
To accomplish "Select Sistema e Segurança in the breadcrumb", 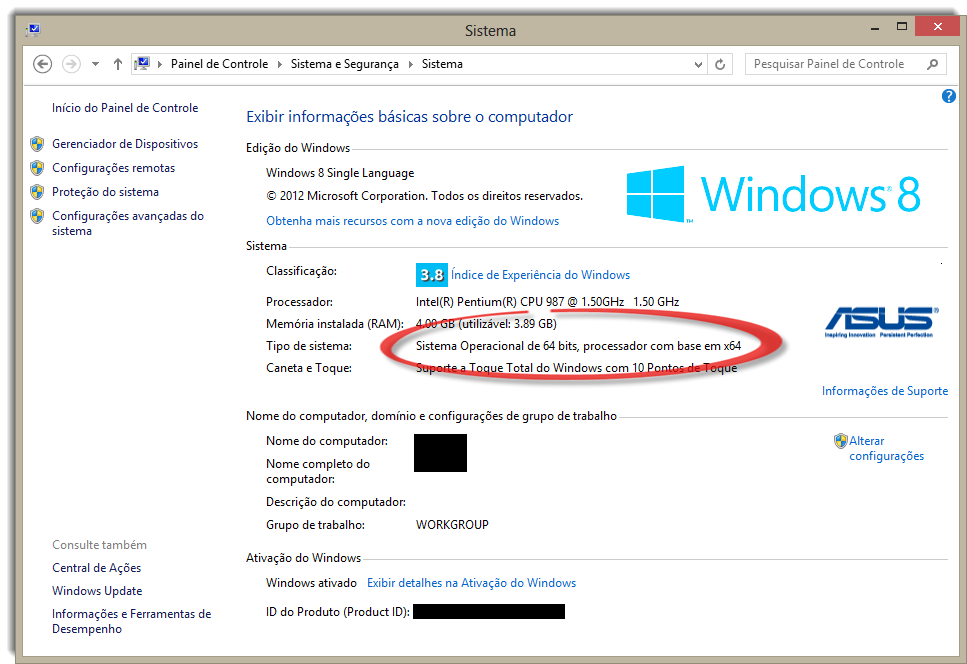I will (345, 64).
